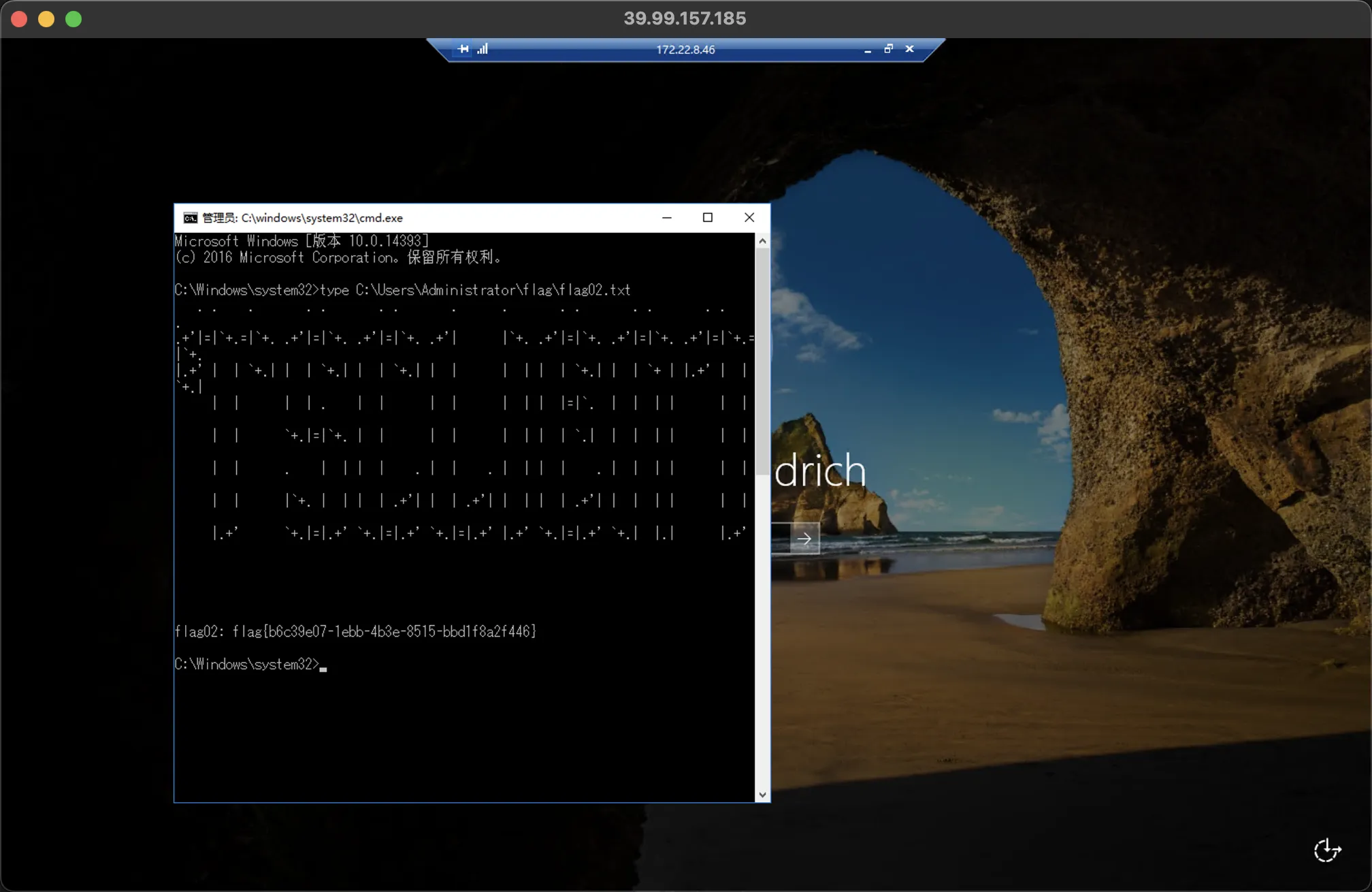Restore down the remote desktop session window
Image resolution: width=1372 pixels, height=892 pixels.
pyautogui.click(x=888, y=49)
